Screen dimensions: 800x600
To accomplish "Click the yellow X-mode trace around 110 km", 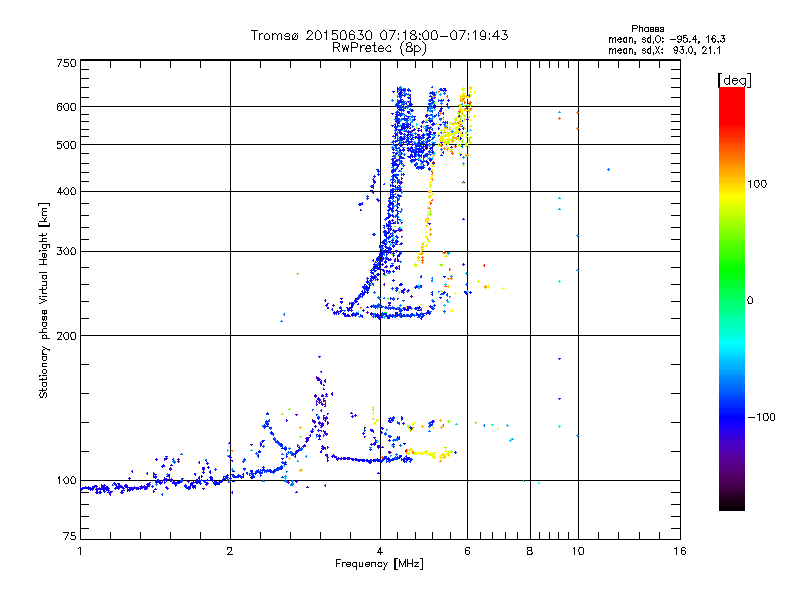I will pos(430,453).
